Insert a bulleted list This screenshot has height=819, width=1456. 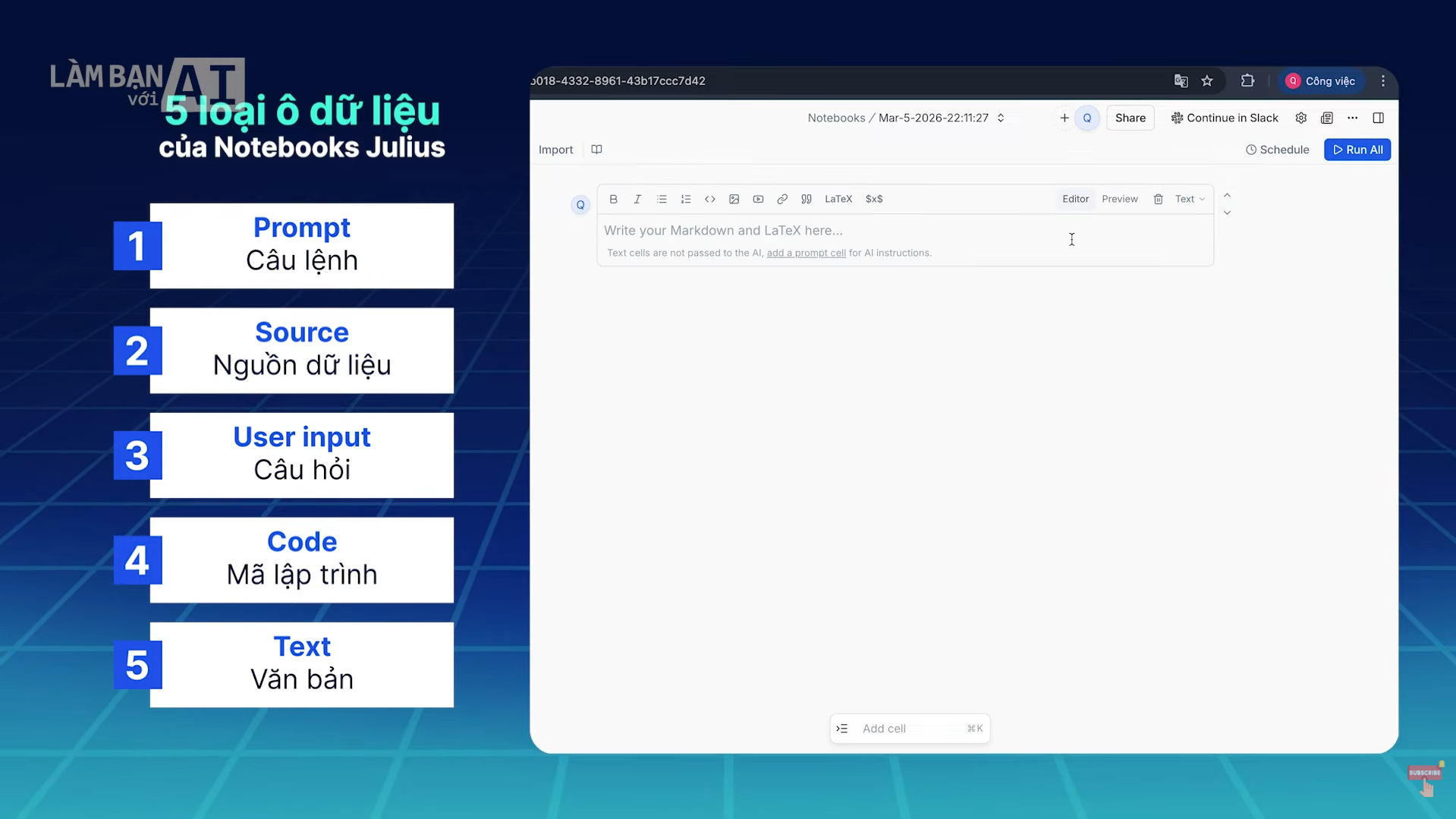662,199
